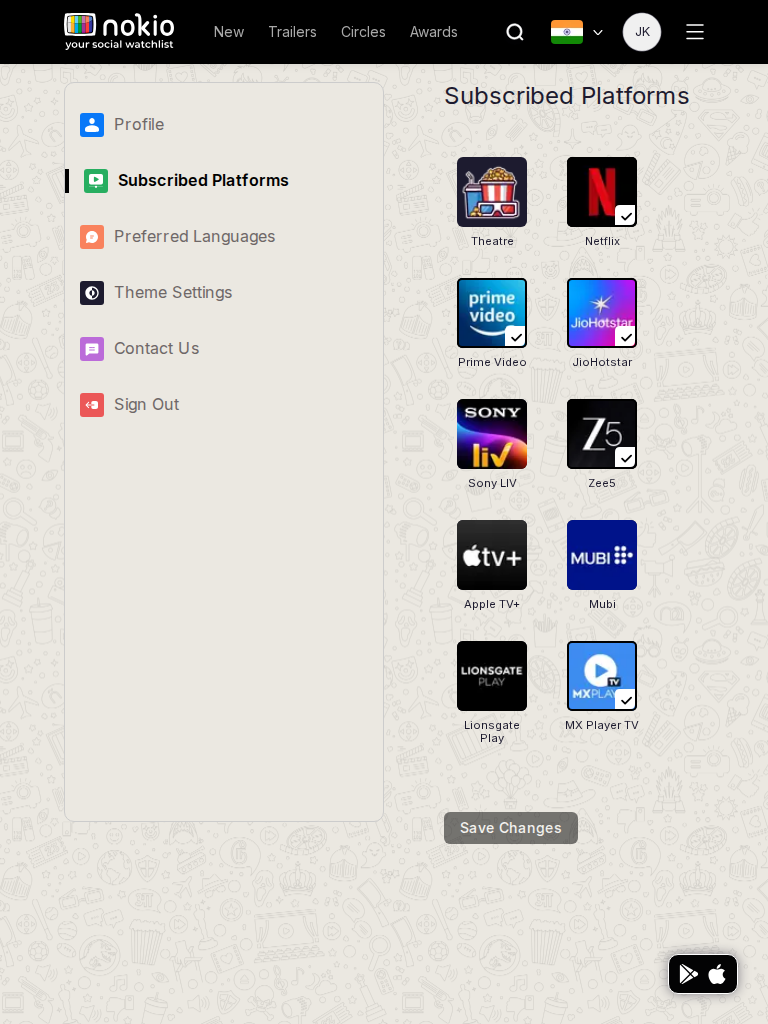
Task: Uncheck the Netflix checkmark box
Action: pos(625,216)
